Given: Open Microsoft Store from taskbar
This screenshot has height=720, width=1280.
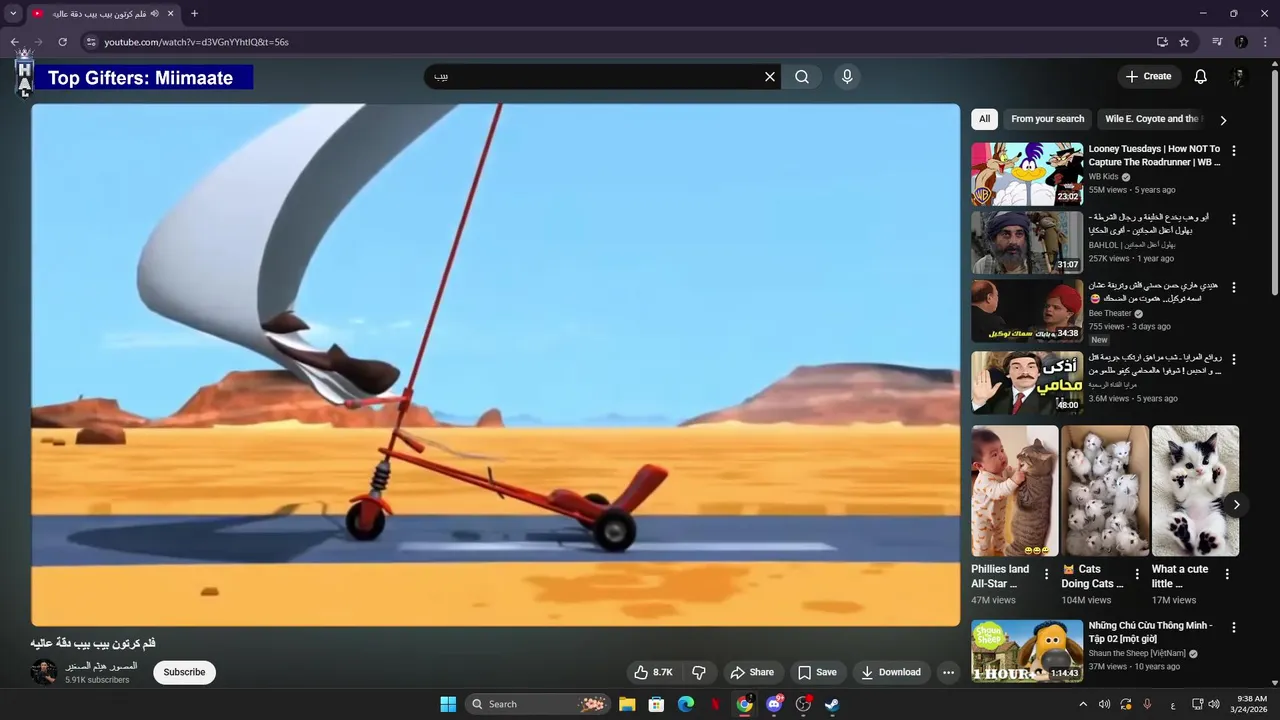Looking at the screenshot, I should click(656, 704).
